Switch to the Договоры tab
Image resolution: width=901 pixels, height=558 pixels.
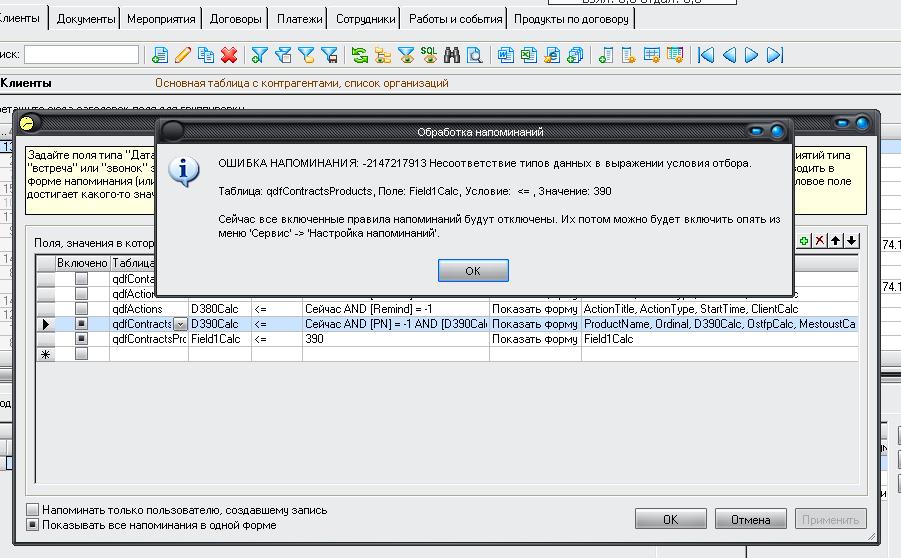(x=236, y=19)
